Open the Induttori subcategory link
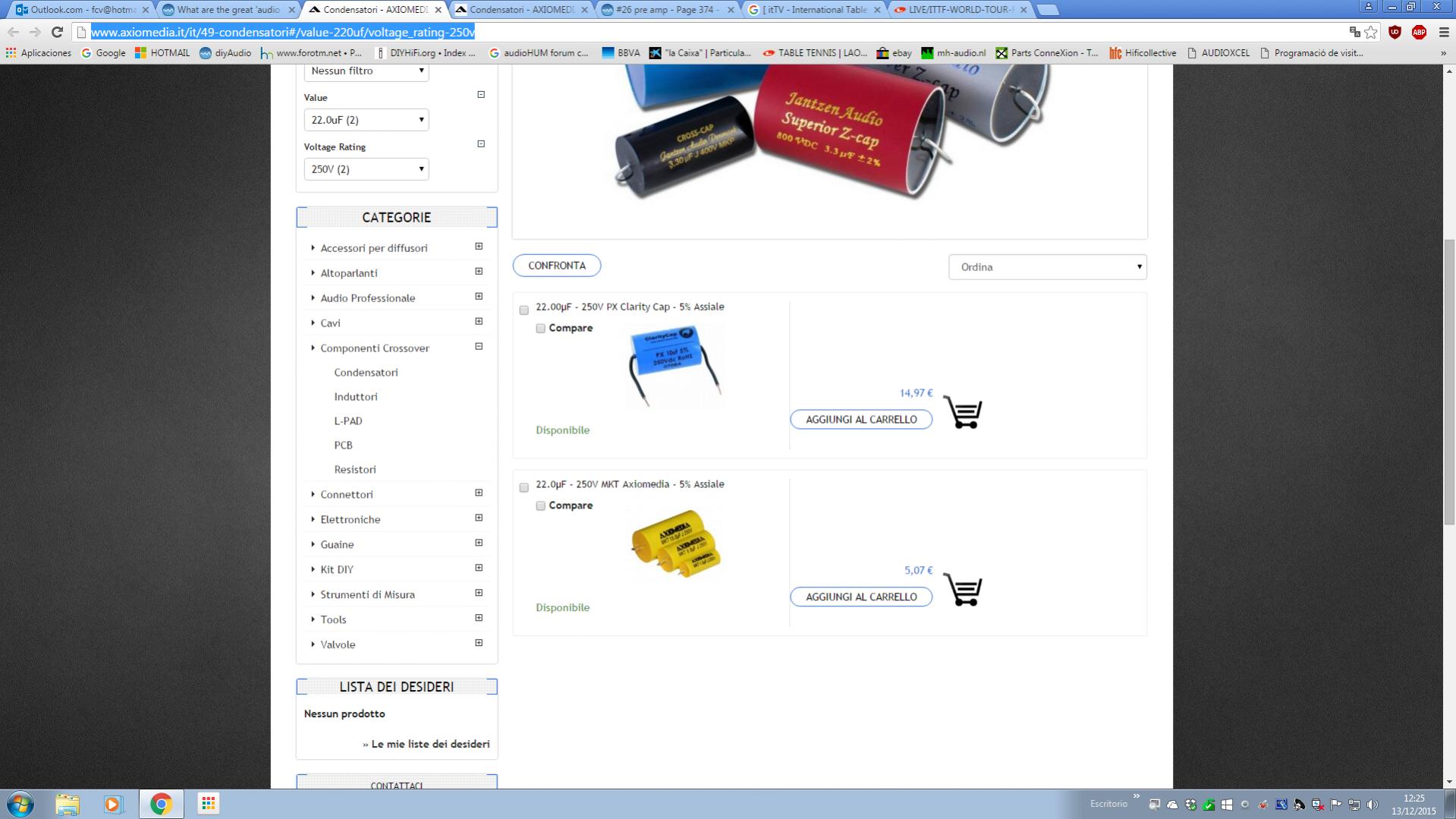The height and width of the screenshot is (819, 1456). point(356,397)
